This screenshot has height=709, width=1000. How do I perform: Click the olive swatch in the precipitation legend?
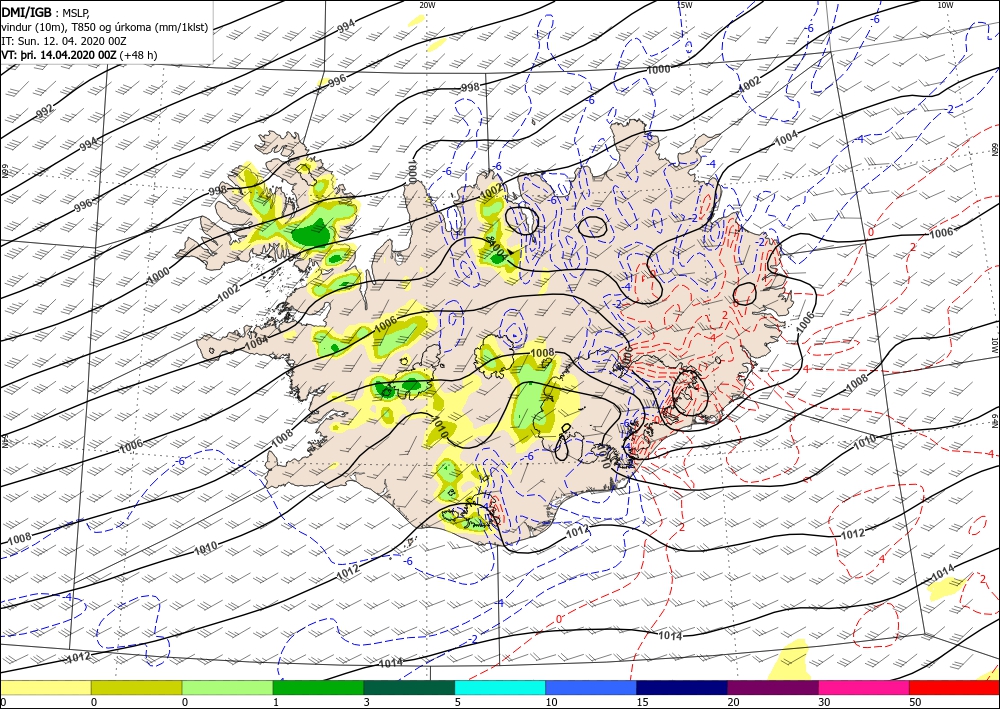[136, 687]
